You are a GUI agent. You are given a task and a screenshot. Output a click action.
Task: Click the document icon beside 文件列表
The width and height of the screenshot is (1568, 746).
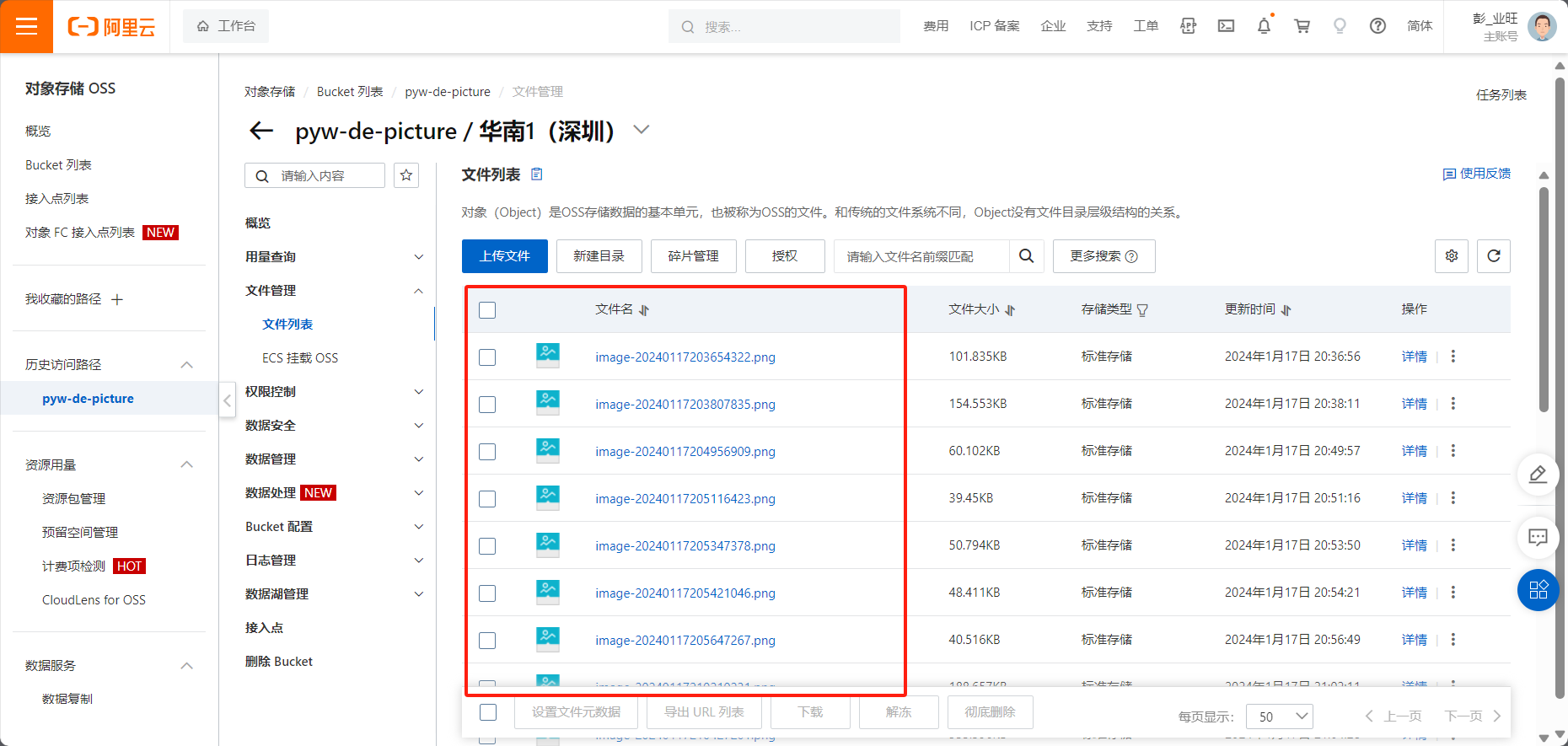pyautogui.click(x=537, y=174)
